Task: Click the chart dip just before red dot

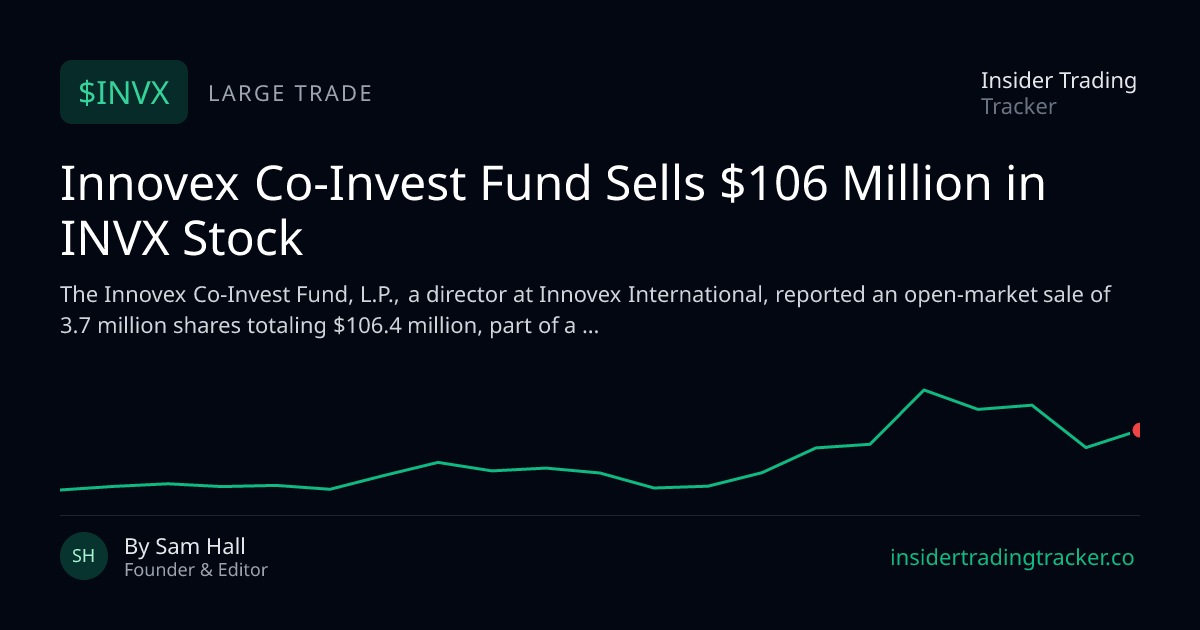Action: [1086, 447]
